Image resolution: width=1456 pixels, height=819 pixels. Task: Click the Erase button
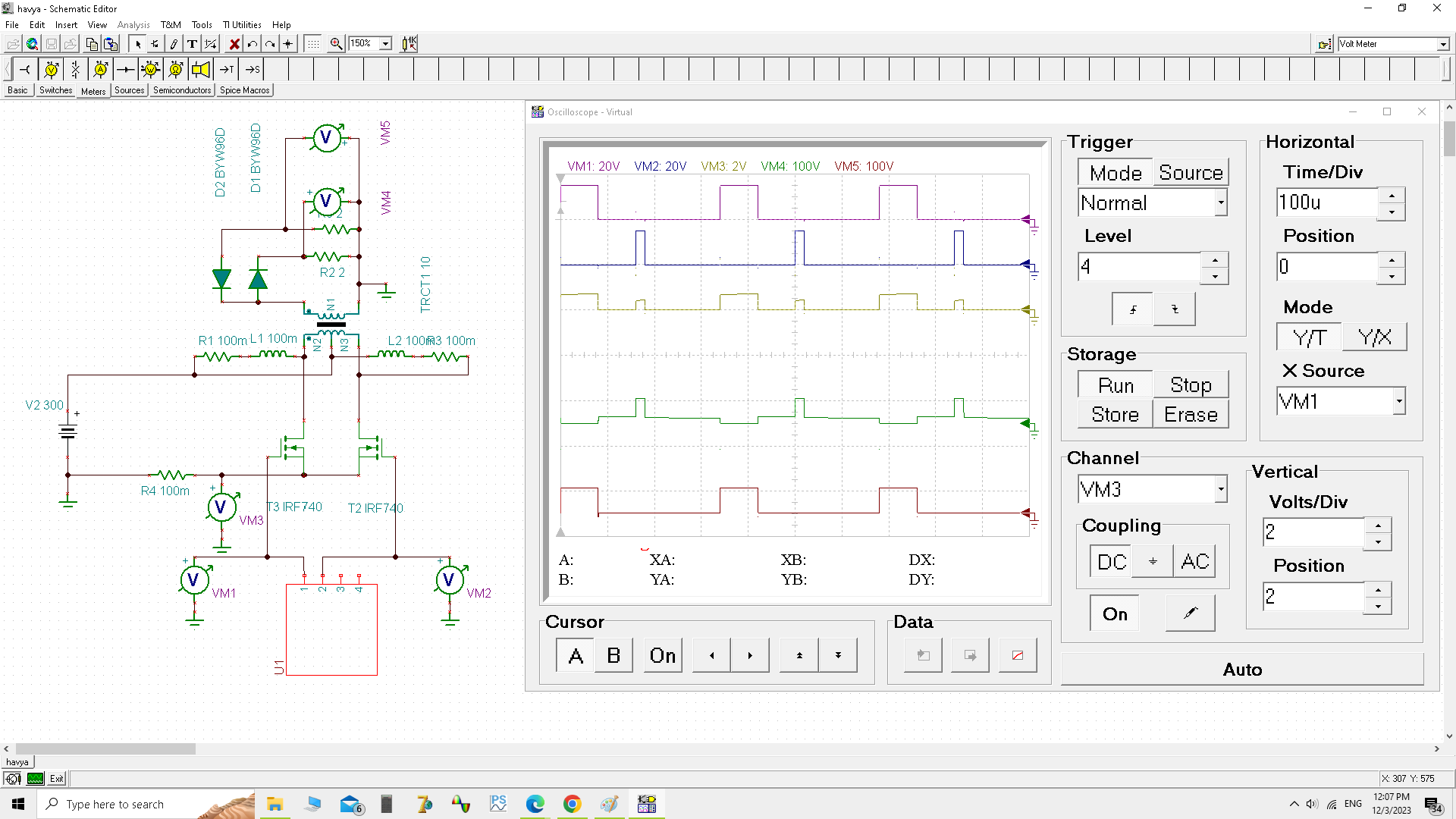click(x=1191, y=415)
